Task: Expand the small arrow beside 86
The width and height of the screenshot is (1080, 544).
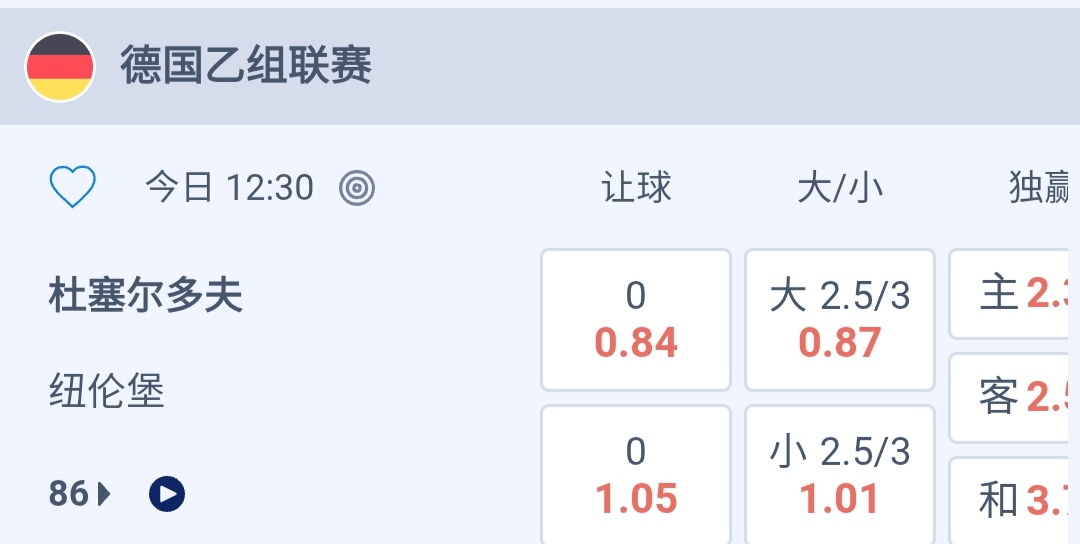Action: click(104, 493)
